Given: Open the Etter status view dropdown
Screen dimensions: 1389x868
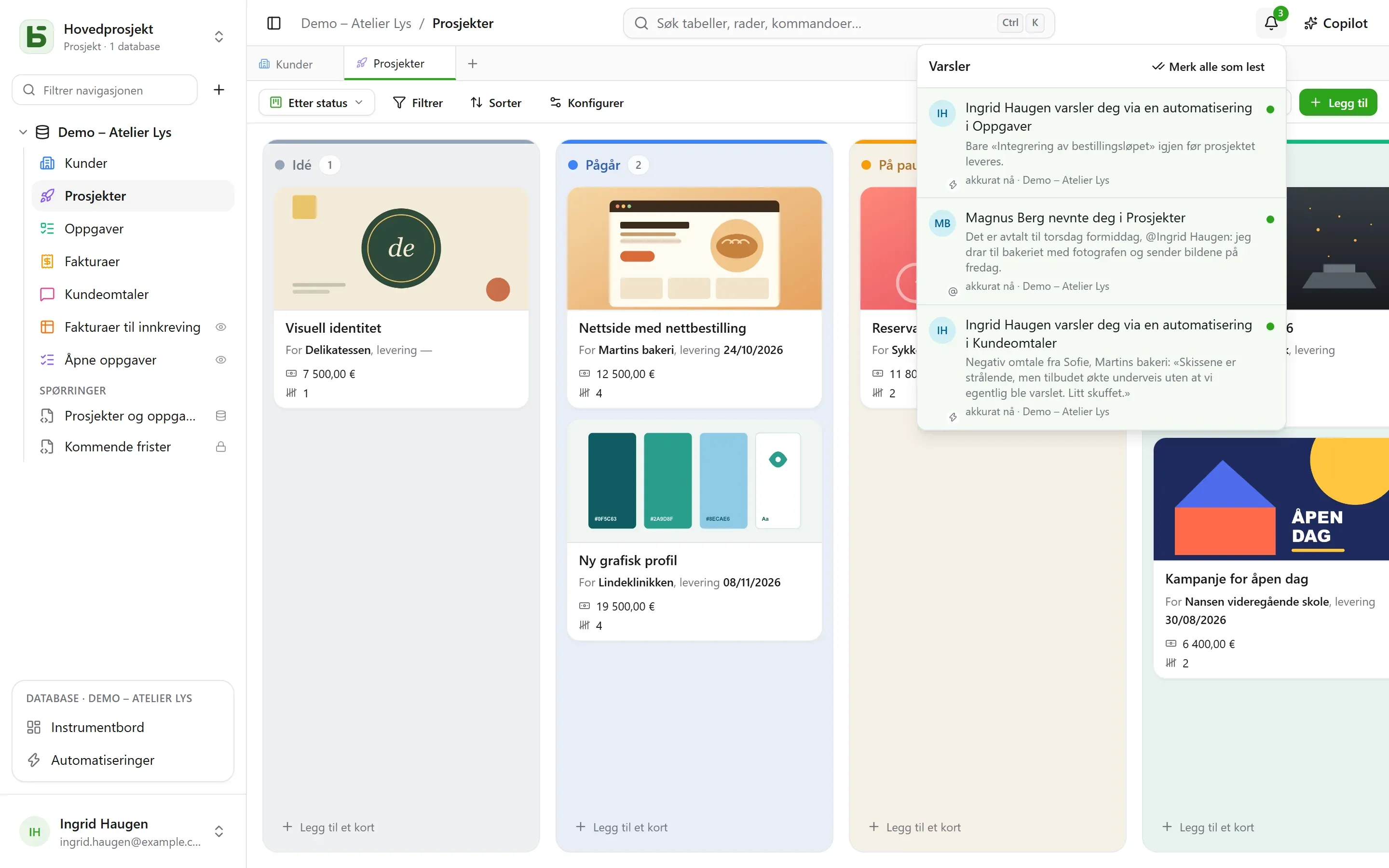Looking at the screenshot, I should [x=317, y=103].
